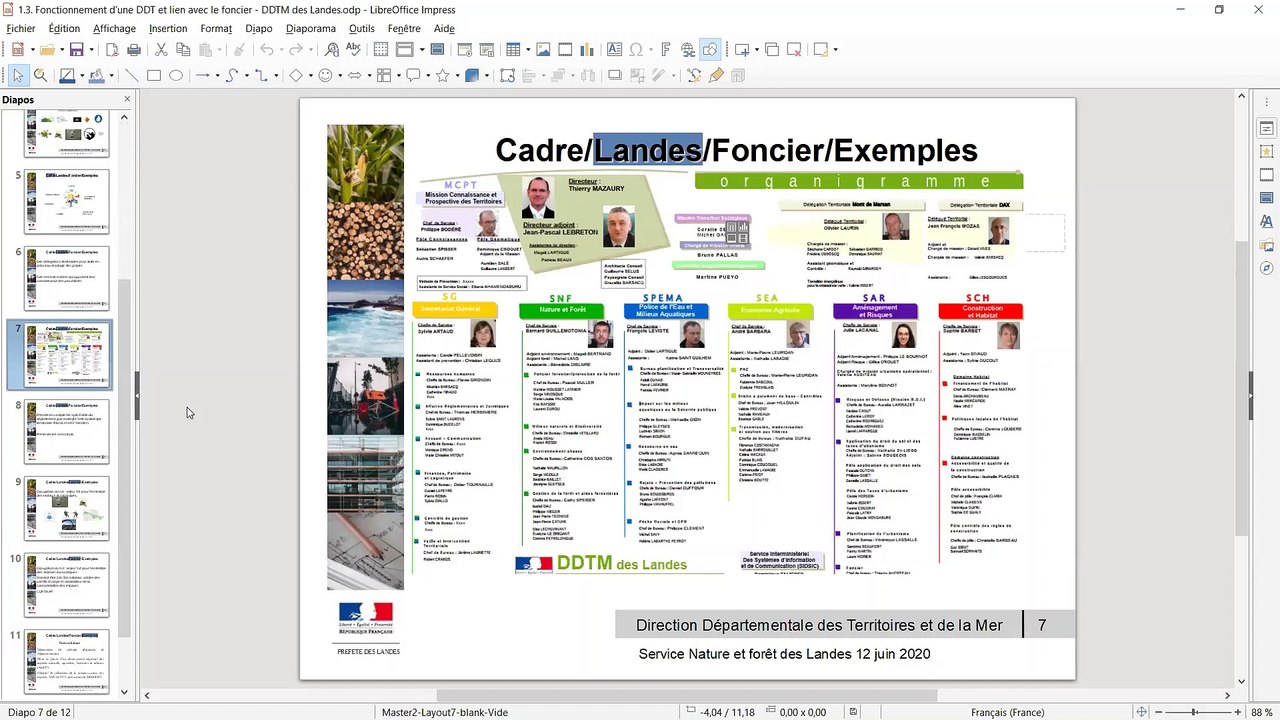This screenshot has width=1280, height=720.
Task: Click Français (France) language in status bar
Action: [x=1007, y=712]
